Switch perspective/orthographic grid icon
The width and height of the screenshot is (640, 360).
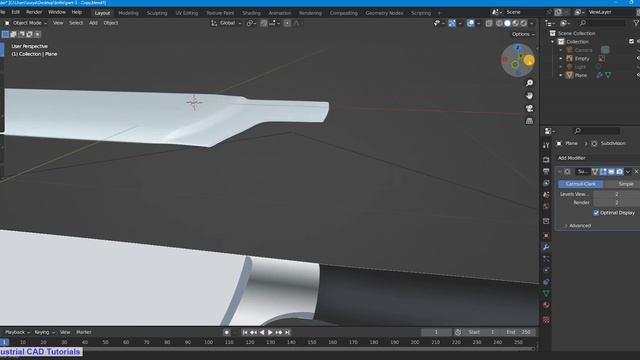click(x=529, y=121)
